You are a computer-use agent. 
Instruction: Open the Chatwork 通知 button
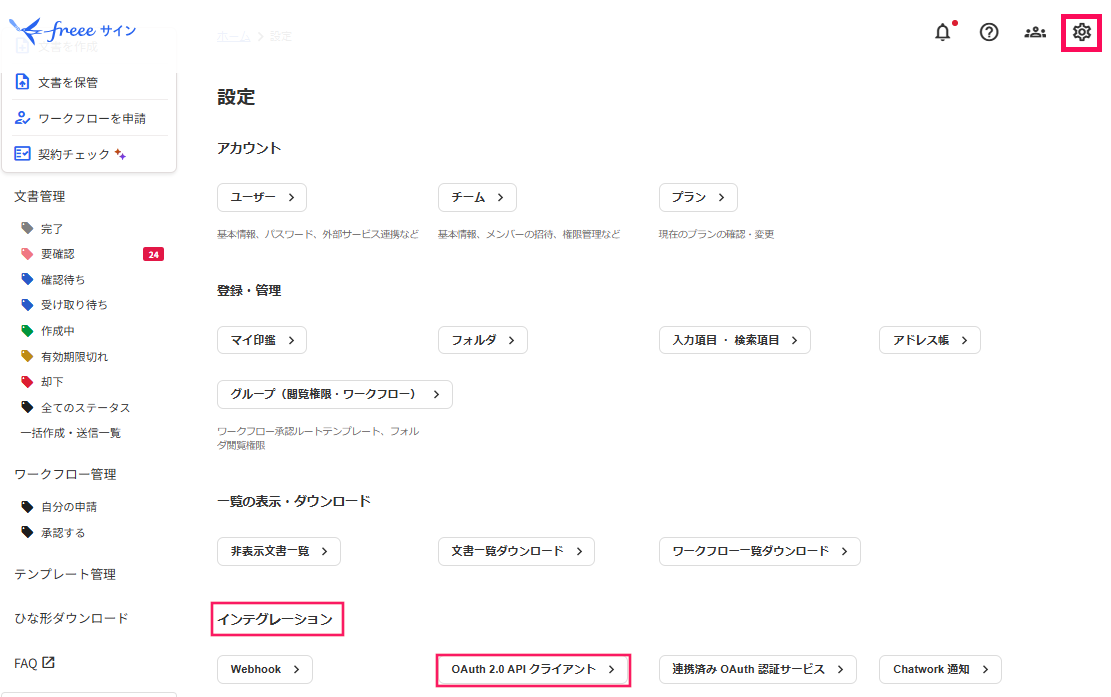[940, 669]
